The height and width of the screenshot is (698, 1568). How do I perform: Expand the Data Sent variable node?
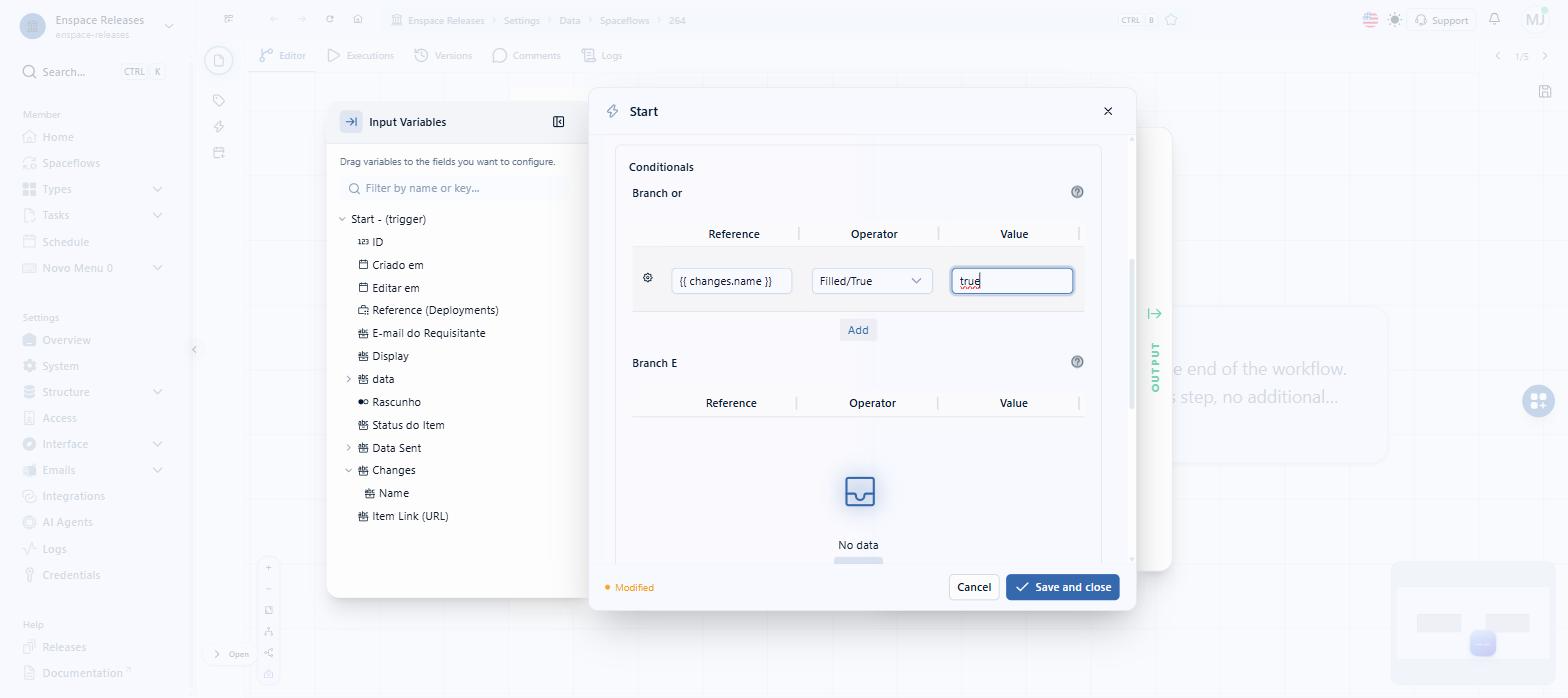pyautogui.click(x=348, y=448)
